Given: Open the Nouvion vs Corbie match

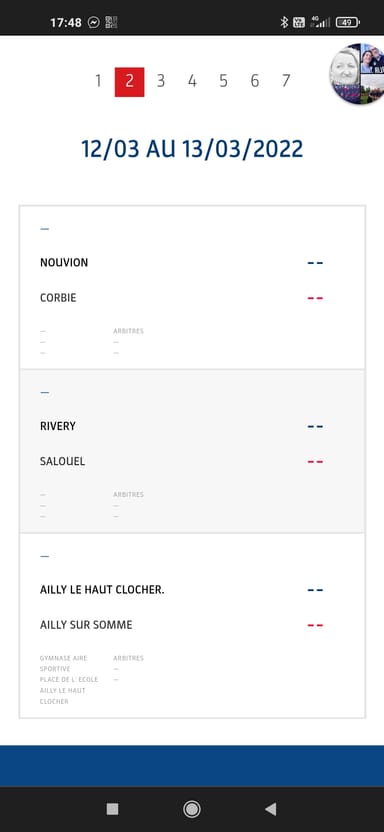Looking at the screenshot, I should [x=192, y=287].
